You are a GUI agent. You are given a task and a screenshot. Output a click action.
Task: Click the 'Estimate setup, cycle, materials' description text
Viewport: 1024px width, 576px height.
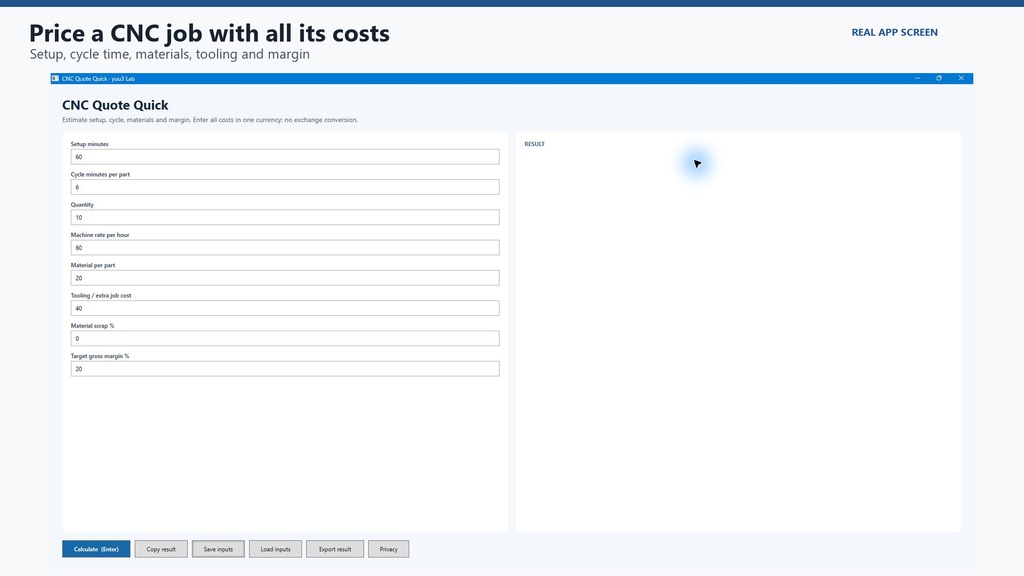210,120
